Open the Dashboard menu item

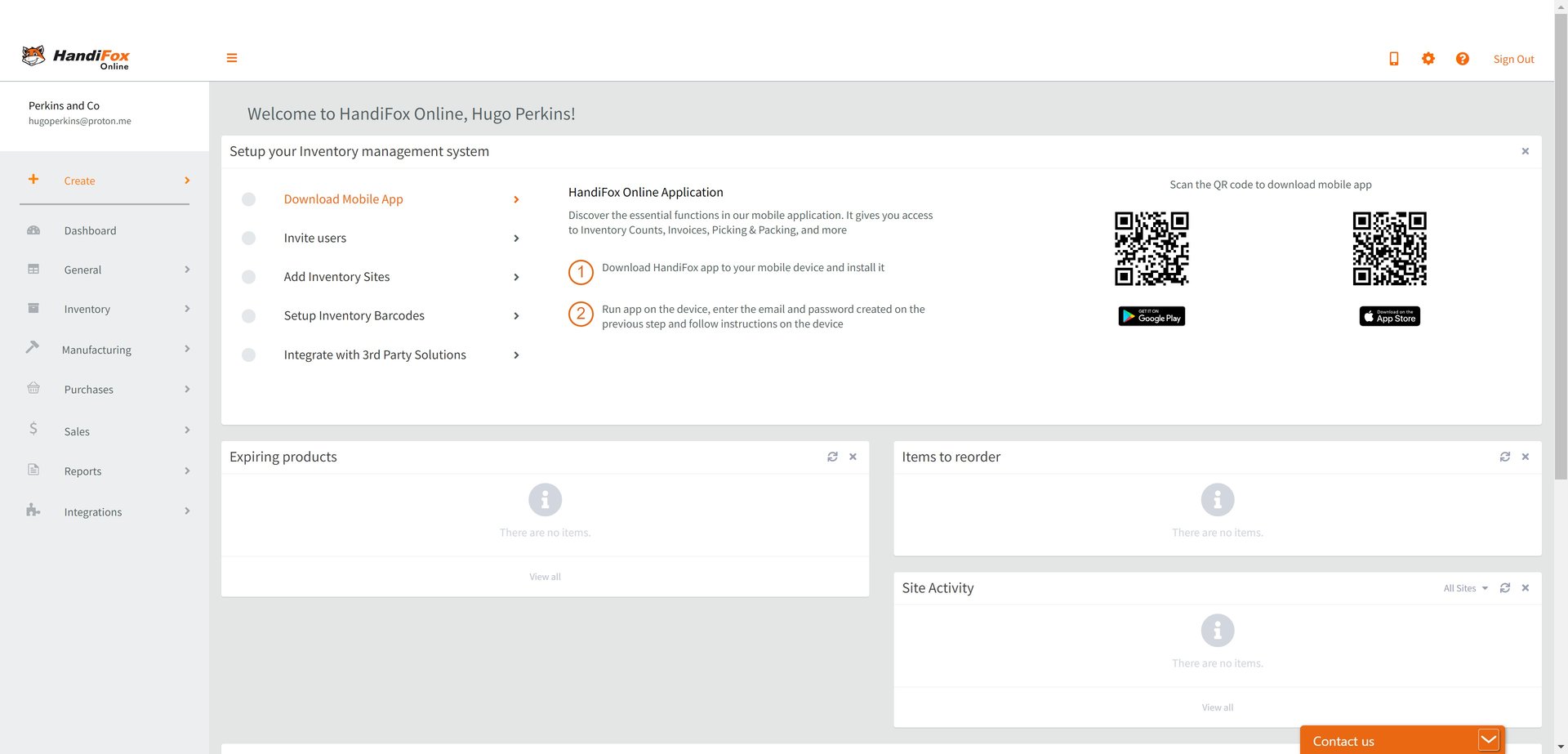[91, 231]
